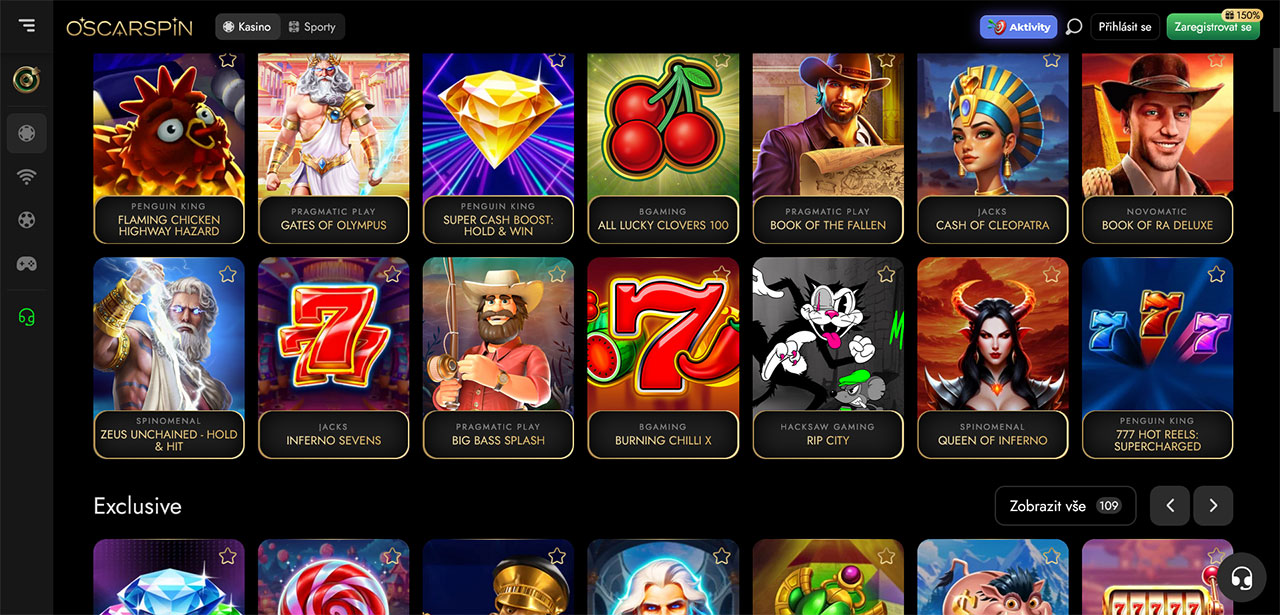Viewport: 1280px width, 615px height.
Task: Favorite Rip City with its star
Action: [x=886, y=274]
